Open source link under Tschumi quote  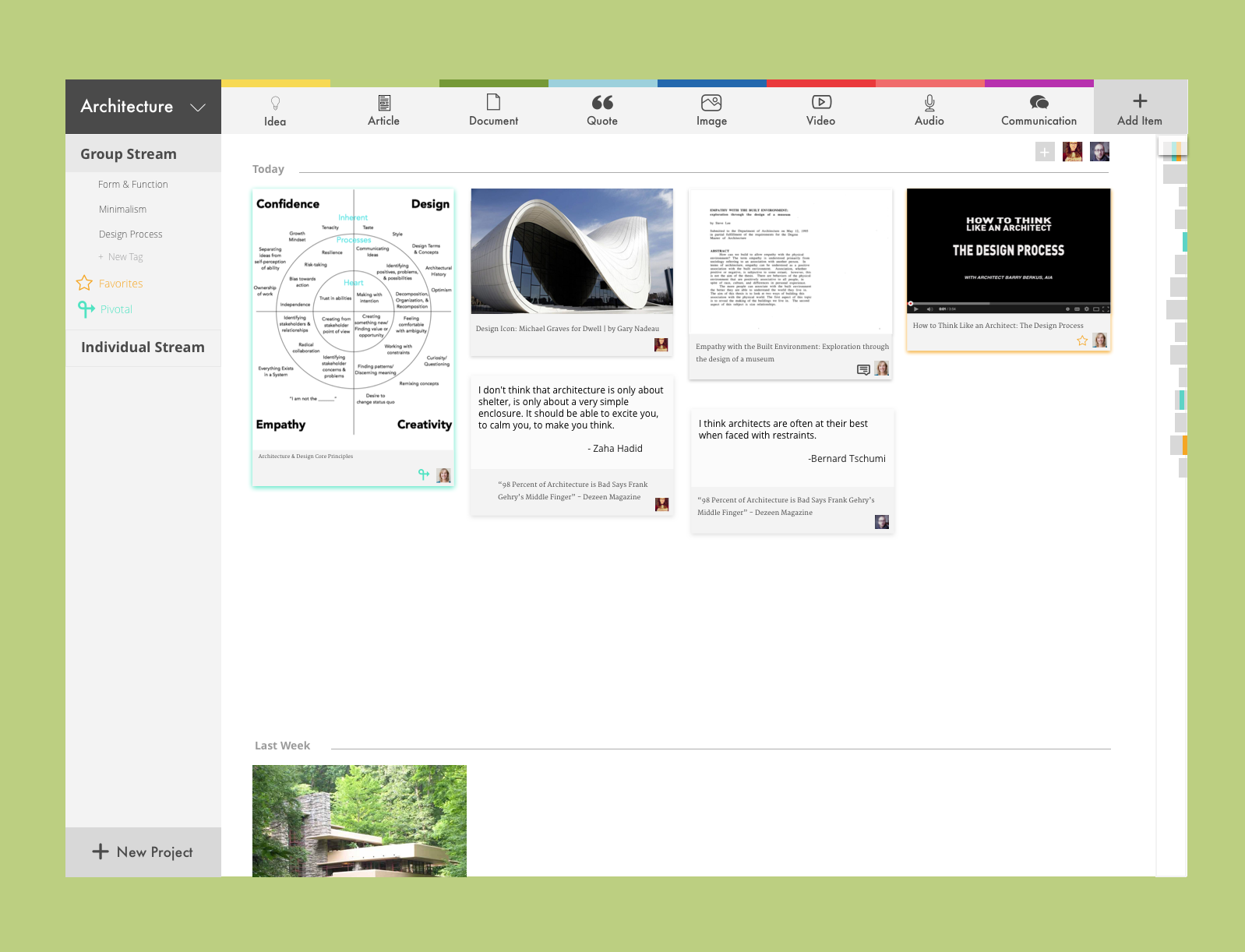[785, 506]
